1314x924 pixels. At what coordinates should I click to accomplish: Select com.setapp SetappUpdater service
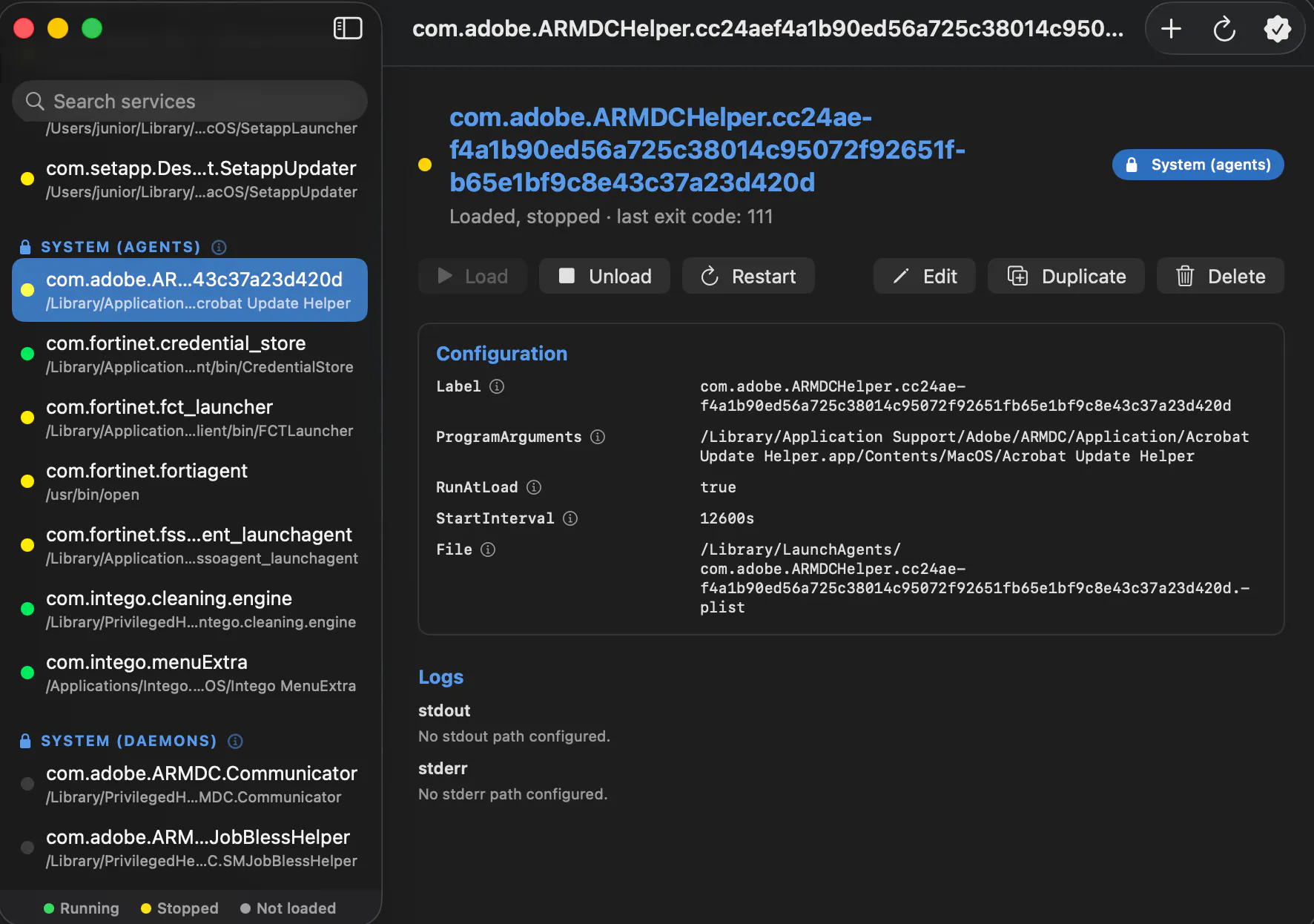[190, 179]
